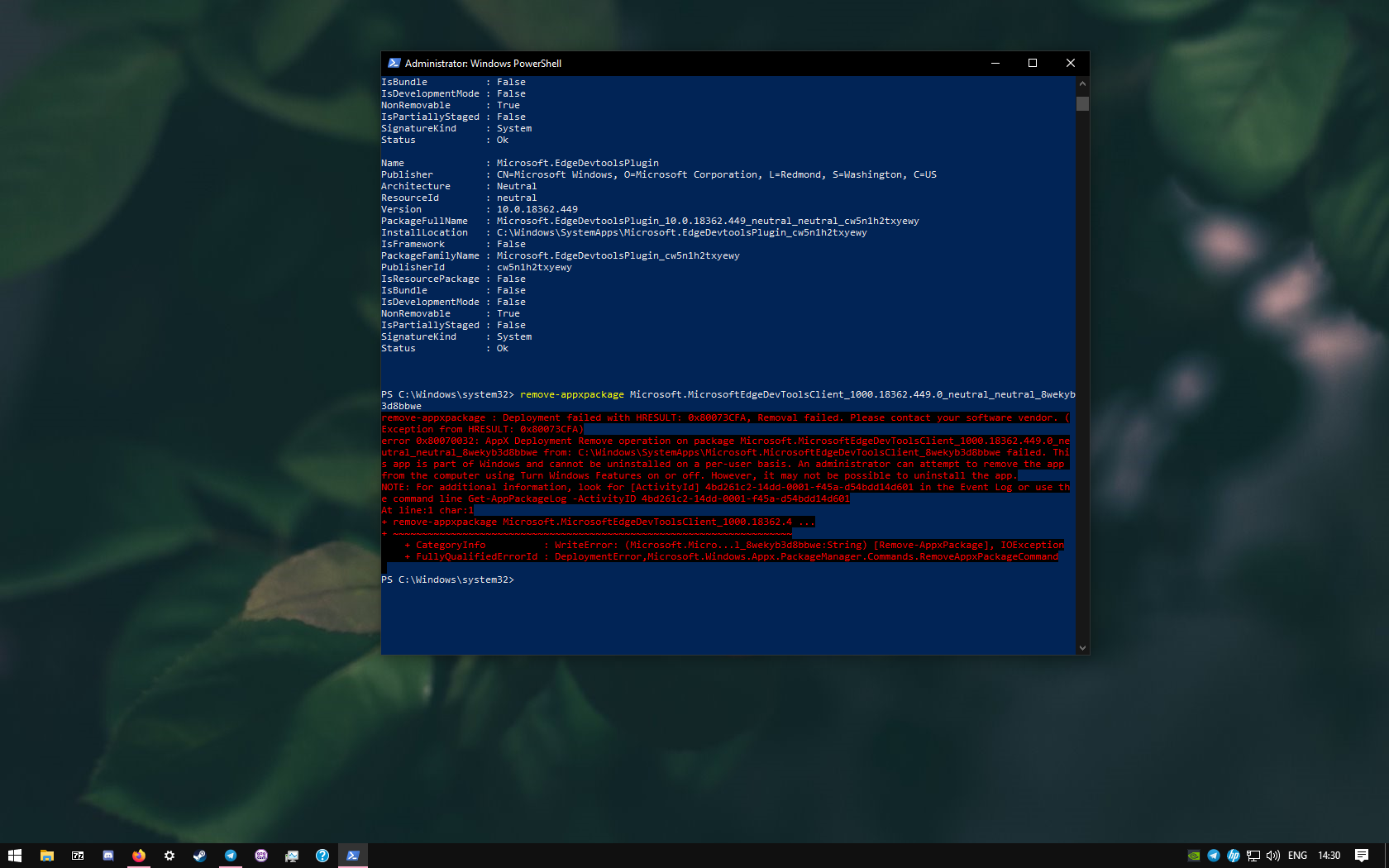Click the Get-AppPackageLog -ActivityID line
This screenshot has width=1389, height=868.
click(615, 499)
